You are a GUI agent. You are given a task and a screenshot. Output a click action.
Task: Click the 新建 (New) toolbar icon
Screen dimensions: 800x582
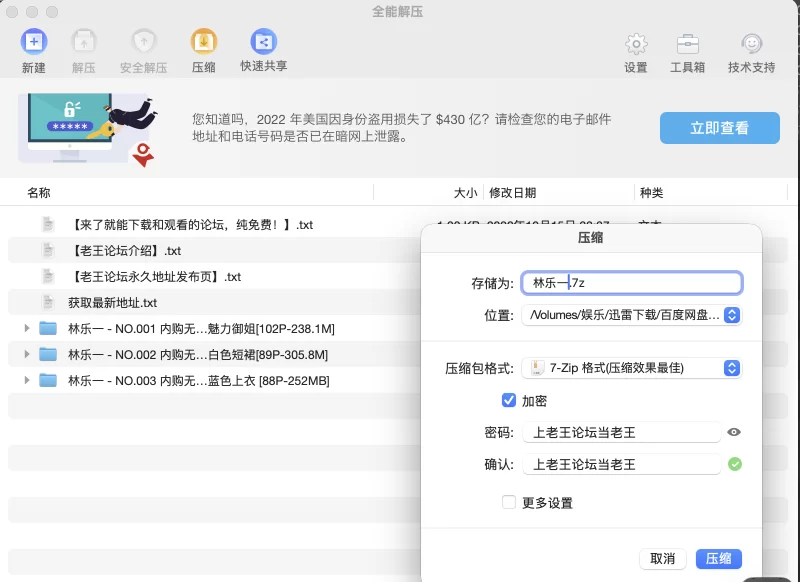tap(33, 42)
